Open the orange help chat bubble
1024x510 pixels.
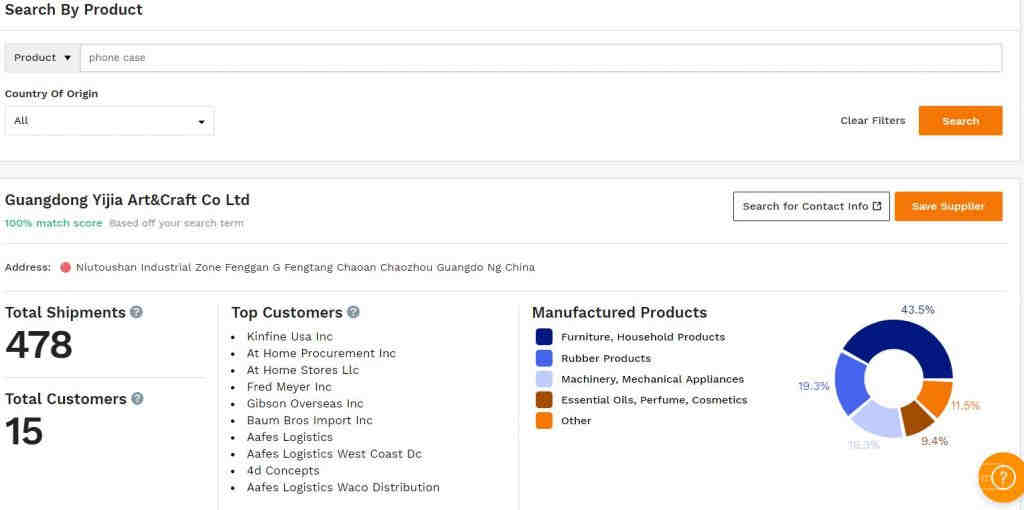coord(1001,476)
